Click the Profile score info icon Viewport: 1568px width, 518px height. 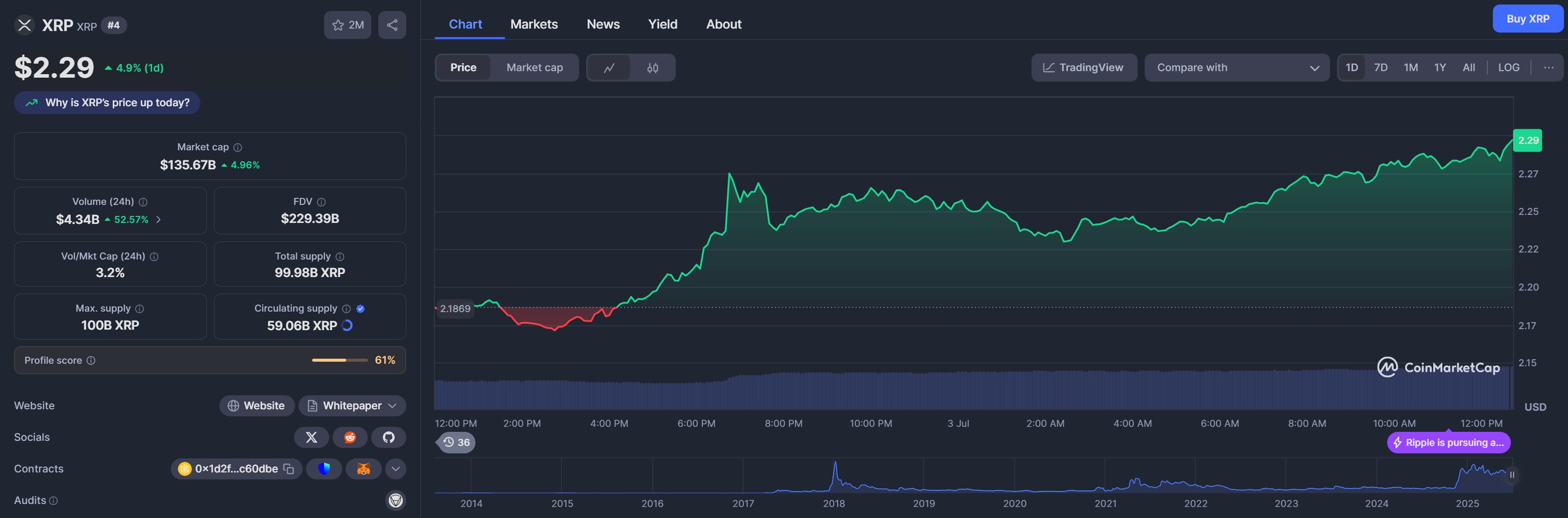[x=91, y=360]
